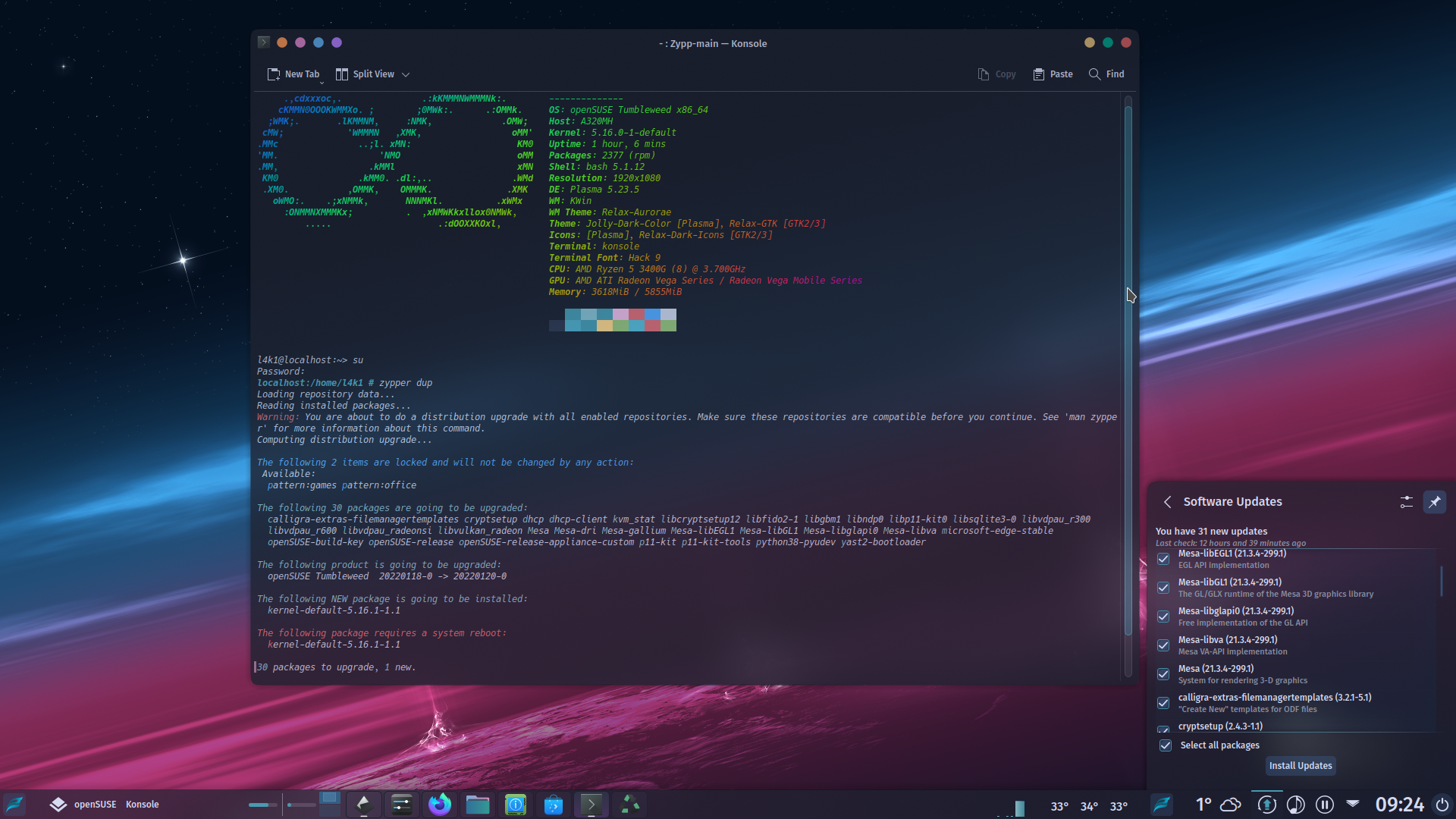Uncheck the Mesa-libGL1 update checkbox
This screenshot has width=1456, height=819.
pyautogui.click(x=1163, y=588)
